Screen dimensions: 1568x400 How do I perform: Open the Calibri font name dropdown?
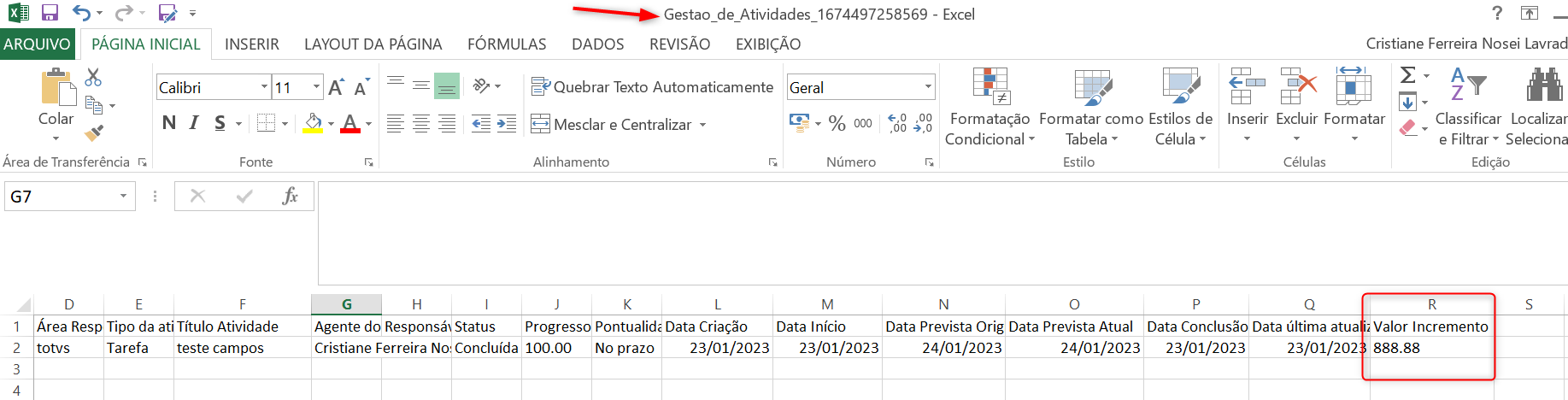tap(264, 87)
